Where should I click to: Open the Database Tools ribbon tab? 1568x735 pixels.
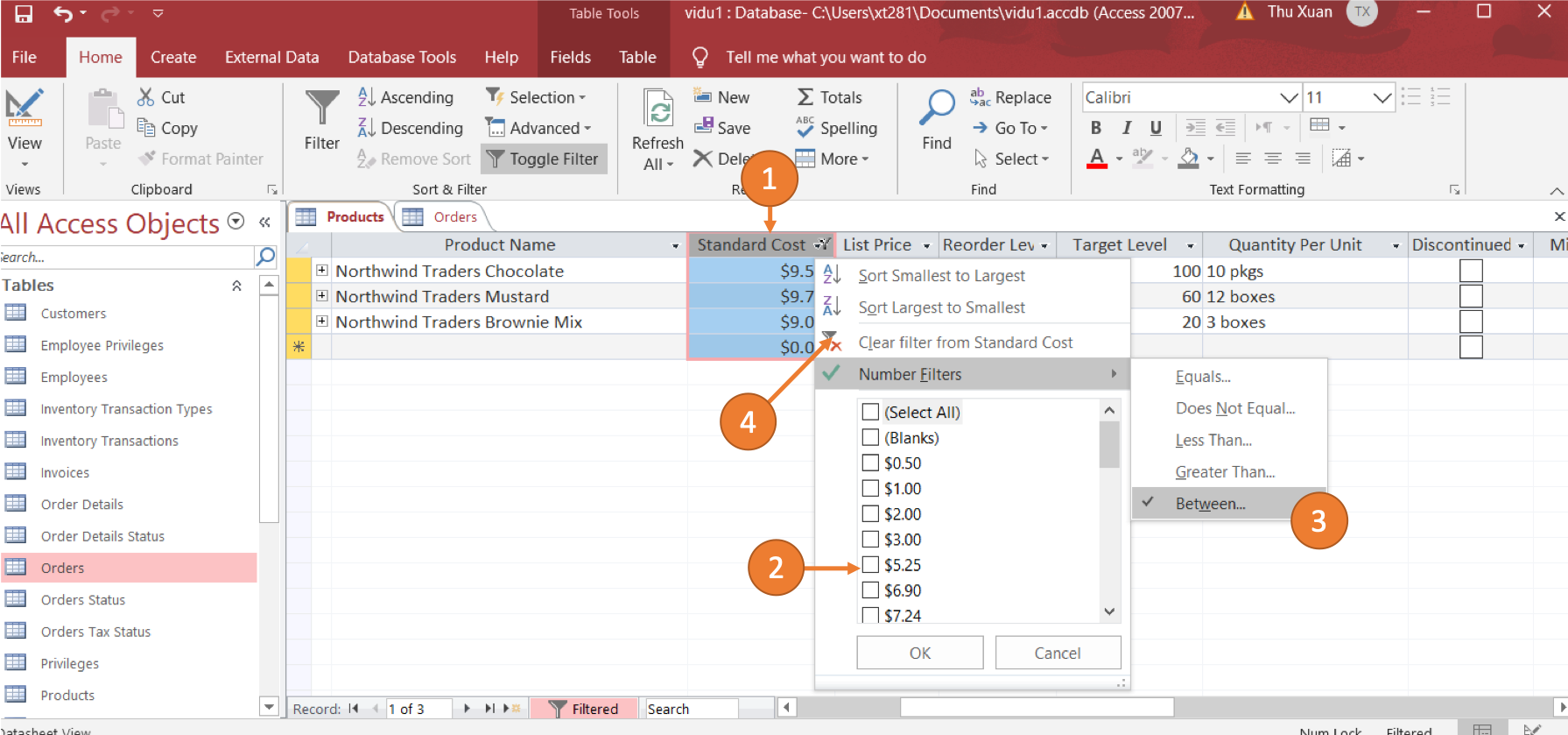[x=402, y=57]
